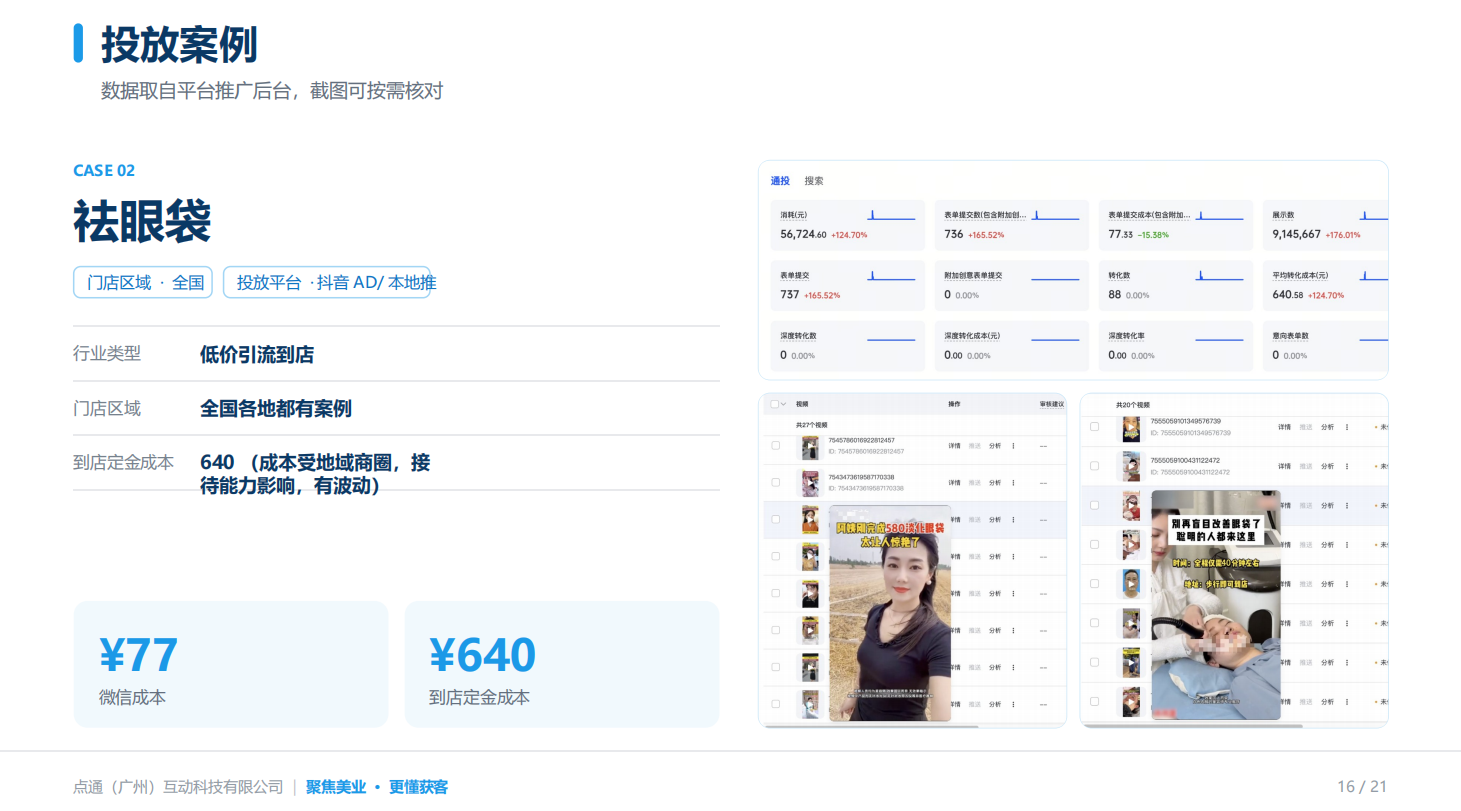Click horizontal scrollbar under 27-video table

870,726
